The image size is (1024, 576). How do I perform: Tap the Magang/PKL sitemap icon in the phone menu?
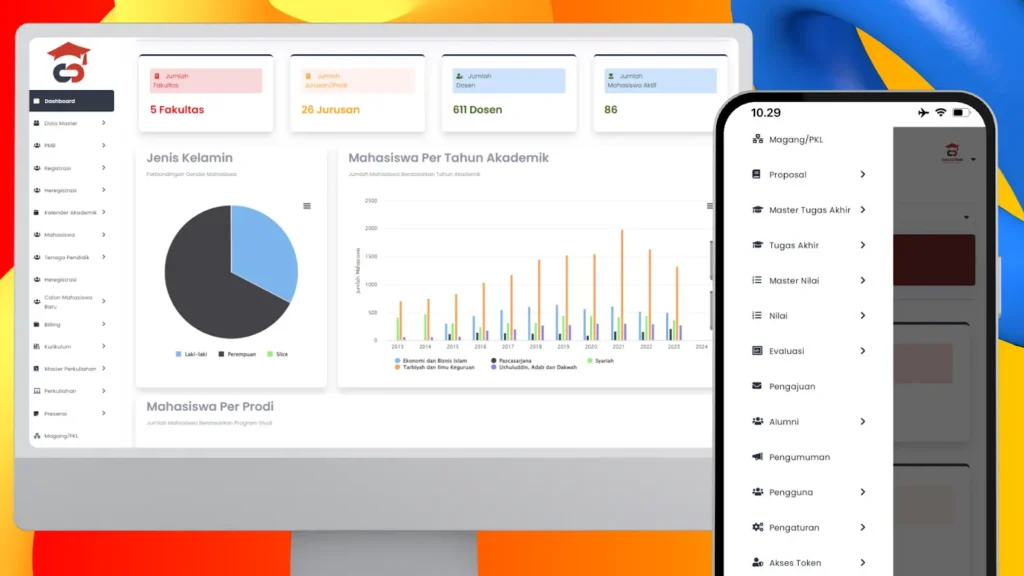click(758, 139)
